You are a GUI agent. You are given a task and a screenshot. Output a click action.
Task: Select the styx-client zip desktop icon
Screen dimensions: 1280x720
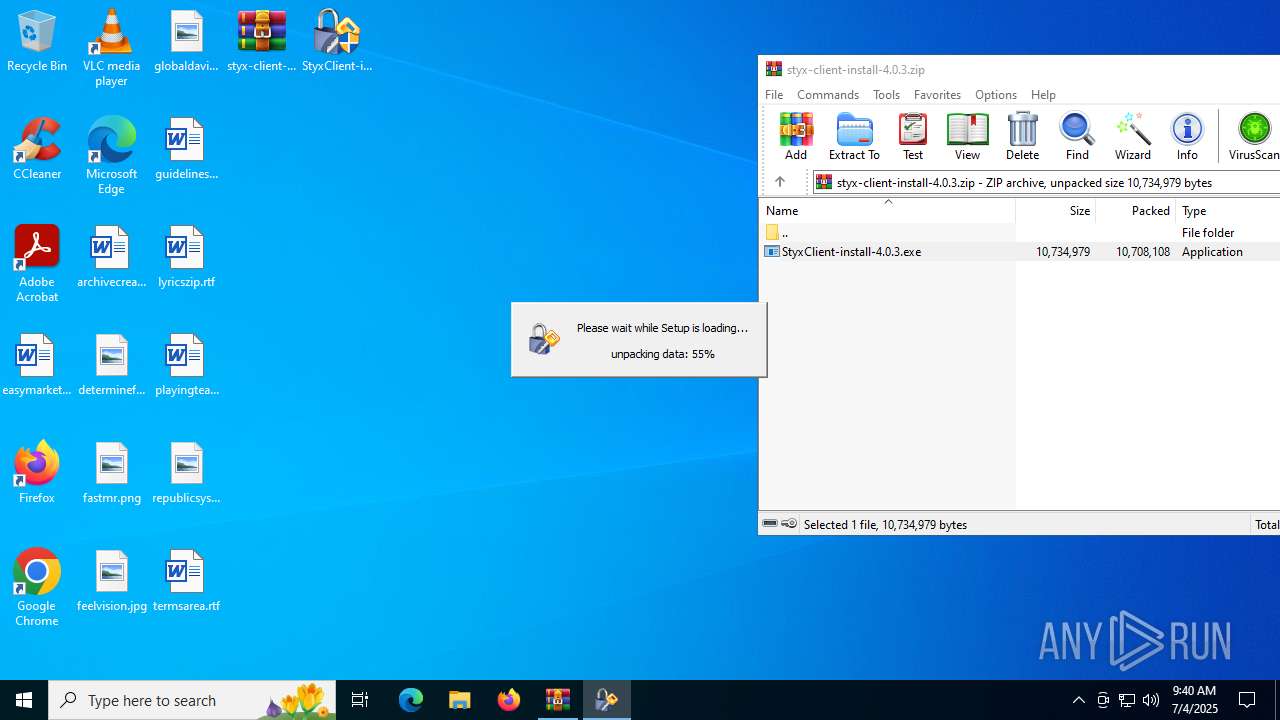point(261,42)
